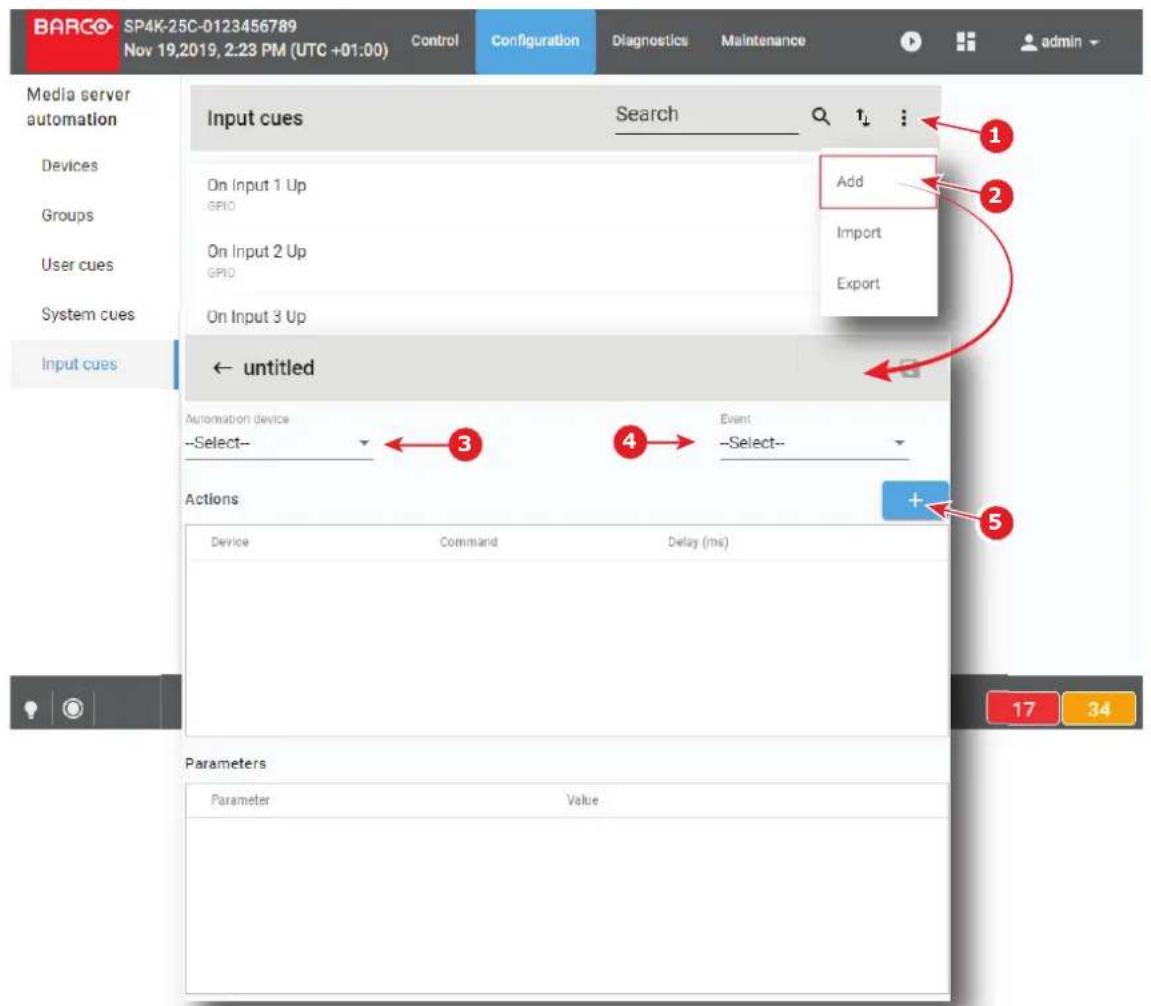Click the light bulb icon in status bar
Image resolution: width=1151 pixels, height=1006 pixels.
[x=31, y=709]
